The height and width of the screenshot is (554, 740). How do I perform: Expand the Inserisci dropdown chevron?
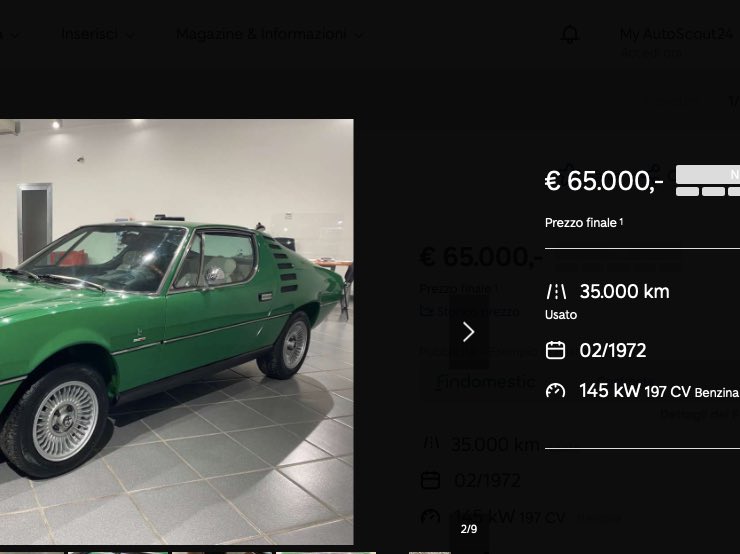point(131,35)
